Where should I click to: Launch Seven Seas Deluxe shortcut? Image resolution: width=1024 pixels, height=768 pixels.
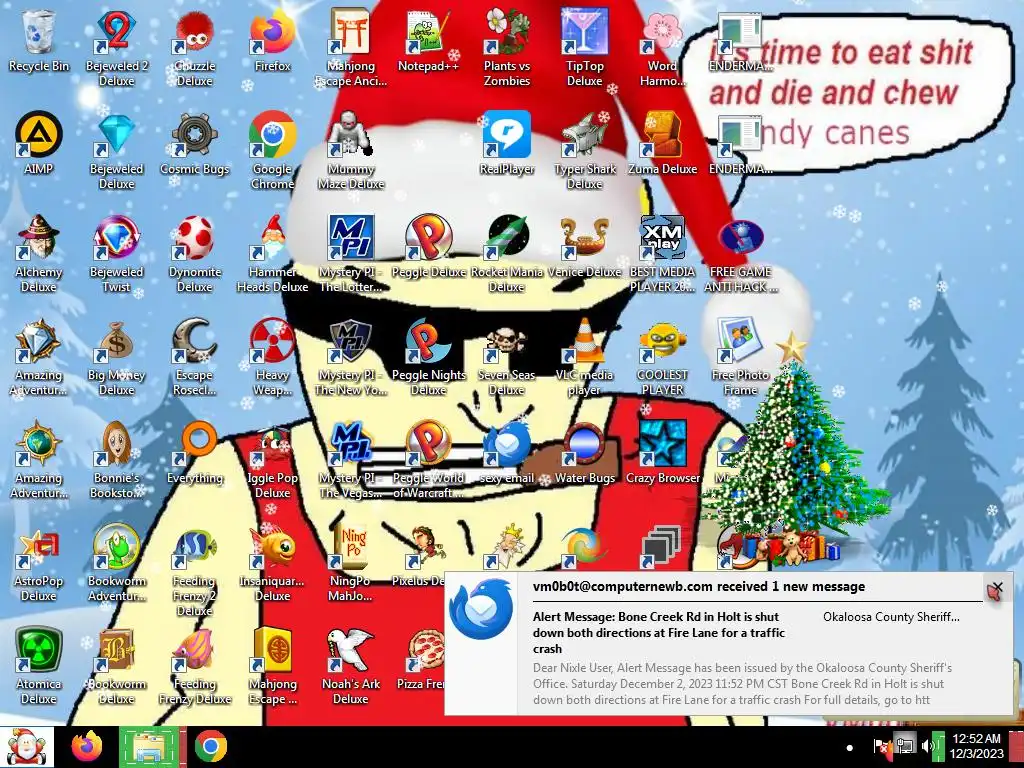coord(507,357)
